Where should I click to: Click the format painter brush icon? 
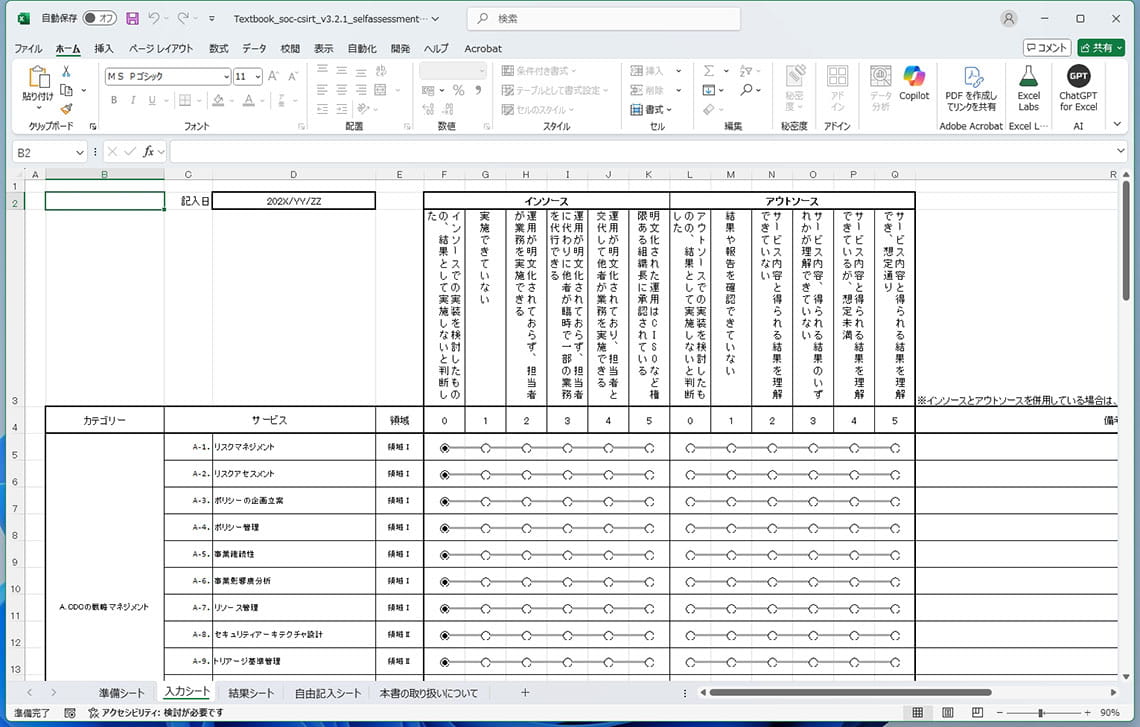click(66, 109)
